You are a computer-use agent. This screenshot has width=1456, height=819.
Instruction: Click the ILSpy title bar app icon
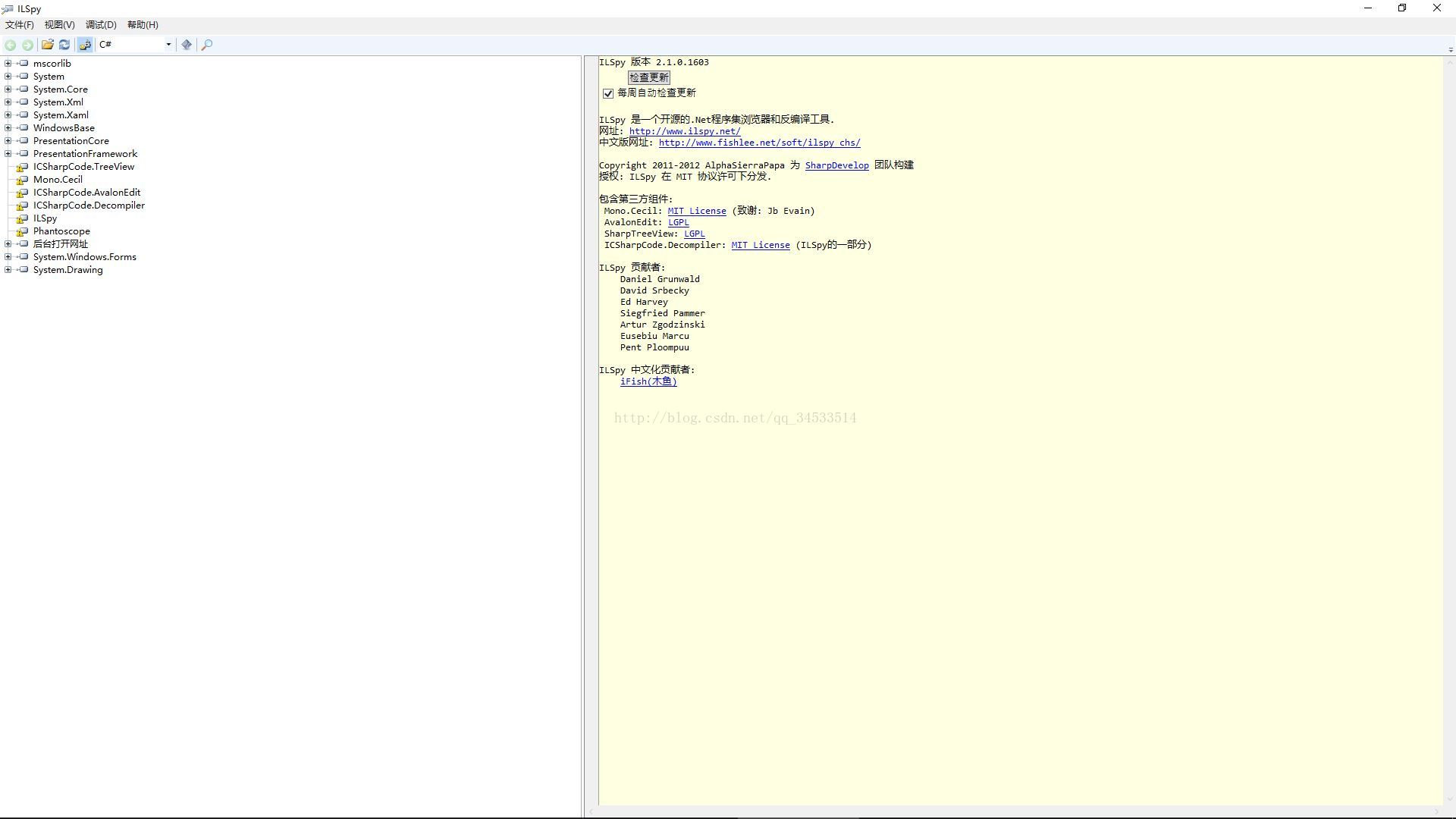click(8, 8)
